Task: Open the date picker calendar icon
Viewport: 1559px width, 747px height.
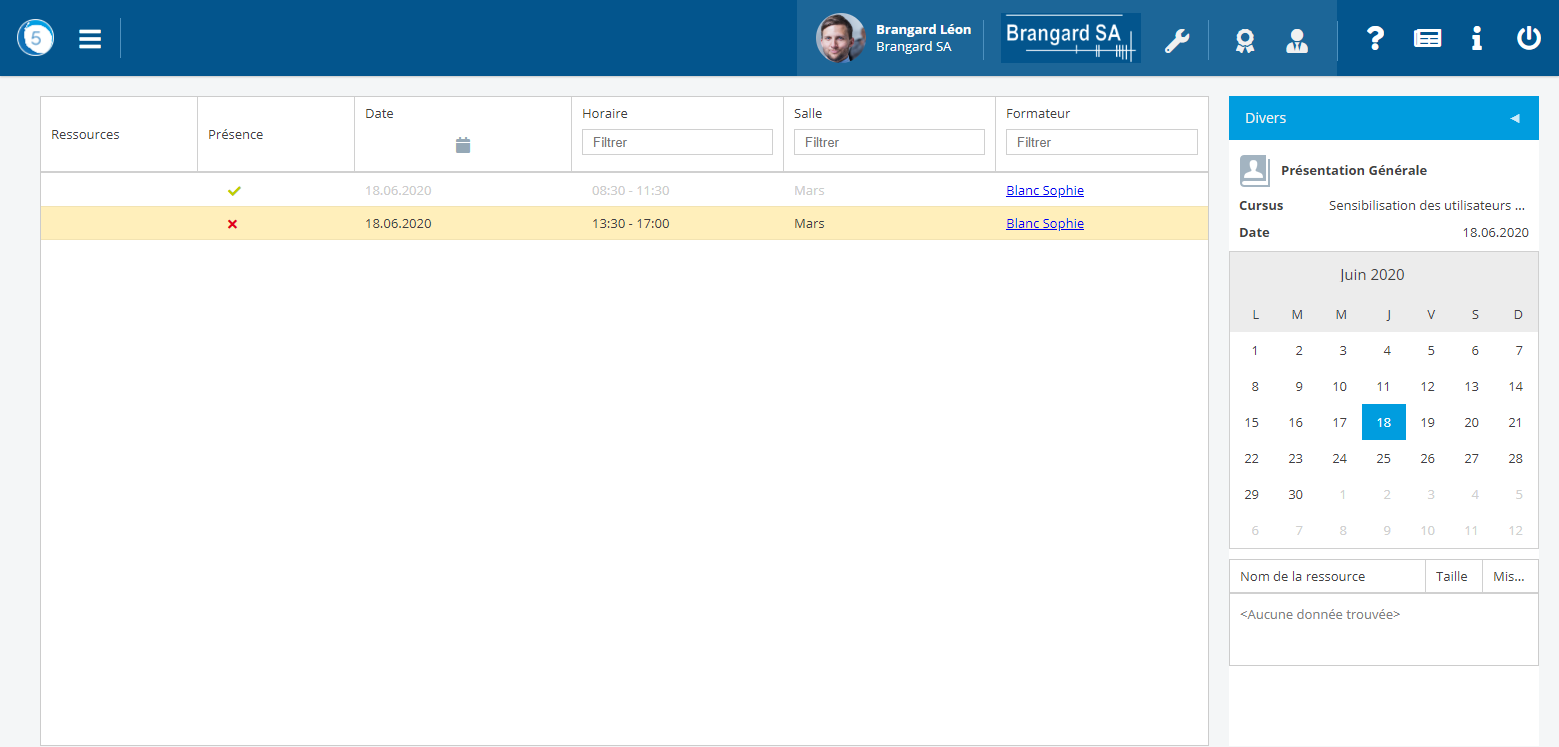Action: (x=462, y=145)
